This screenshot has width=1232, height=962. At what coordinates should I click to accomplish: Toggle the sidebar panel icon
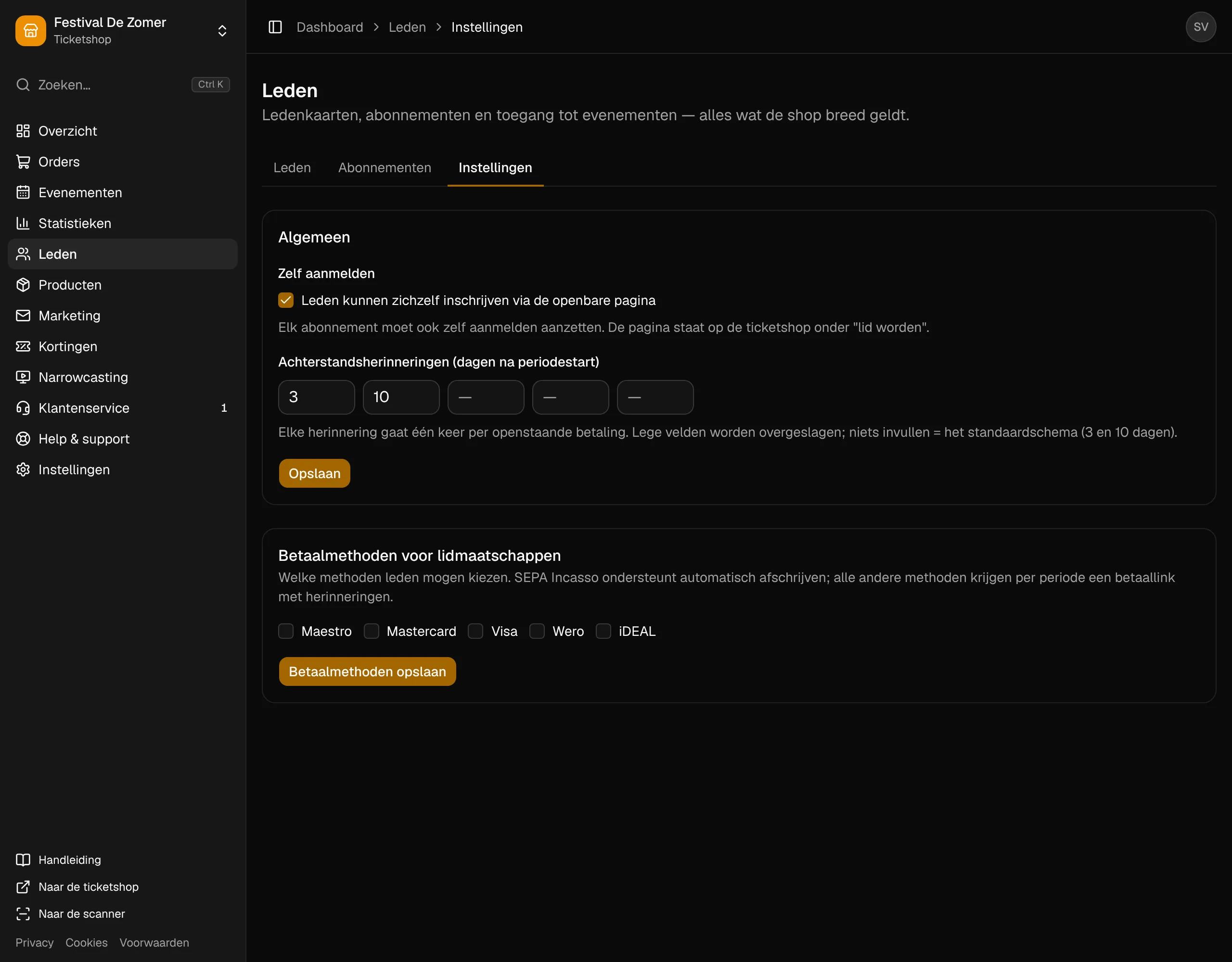tap(275, 27)
